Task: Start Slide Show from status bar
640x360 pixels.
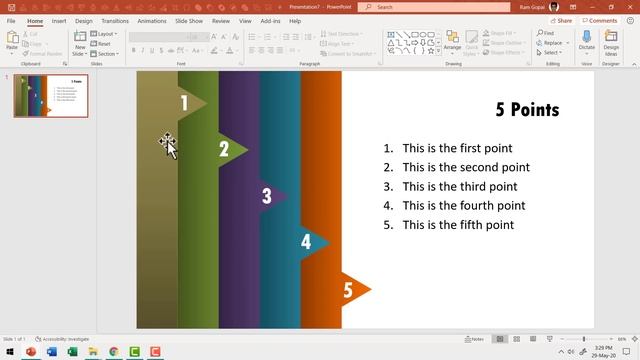Action: 550,339
